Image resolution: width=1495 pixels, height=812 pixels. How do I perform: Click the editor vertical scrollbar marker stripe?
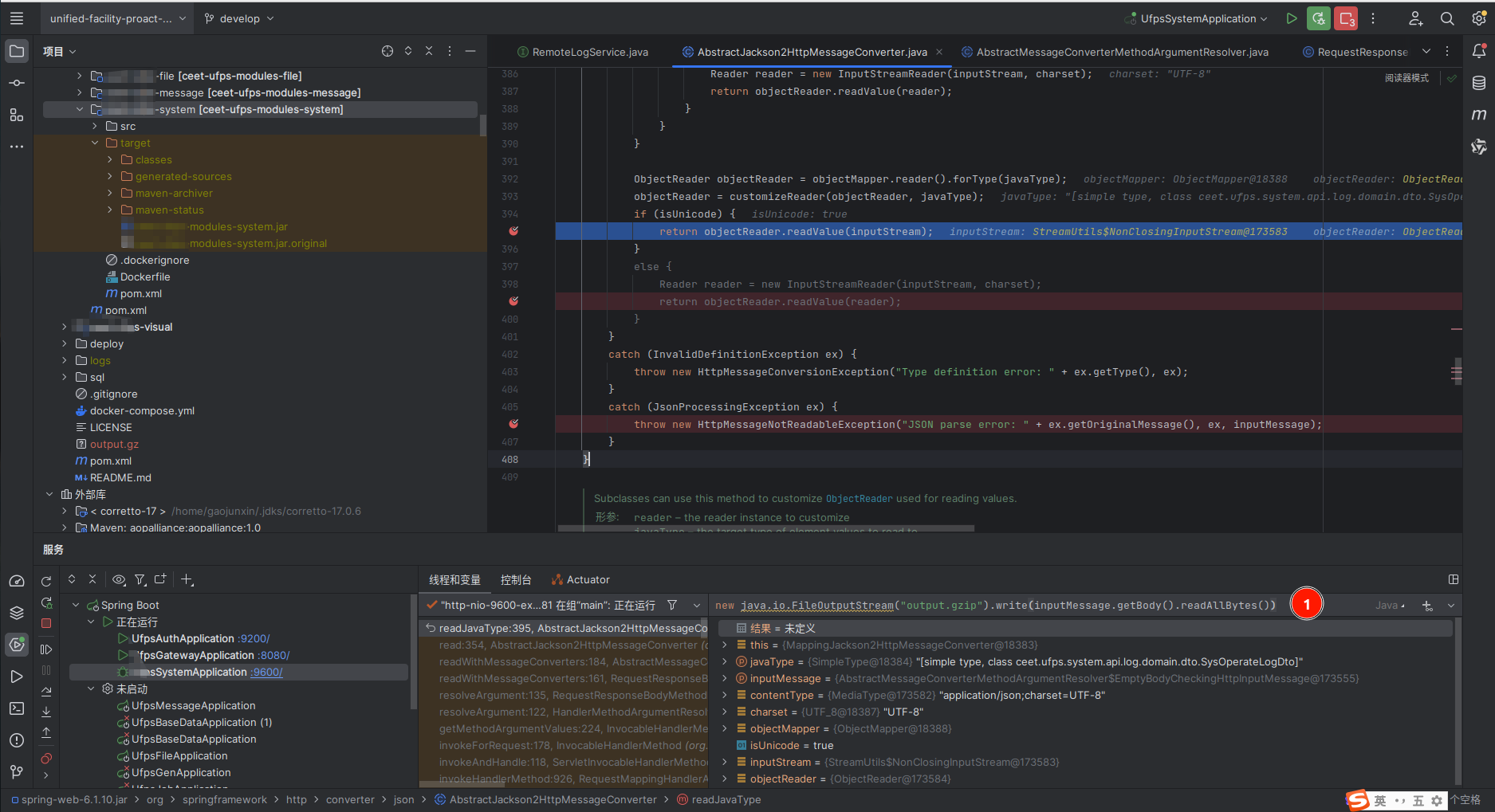pos(1456,303)
